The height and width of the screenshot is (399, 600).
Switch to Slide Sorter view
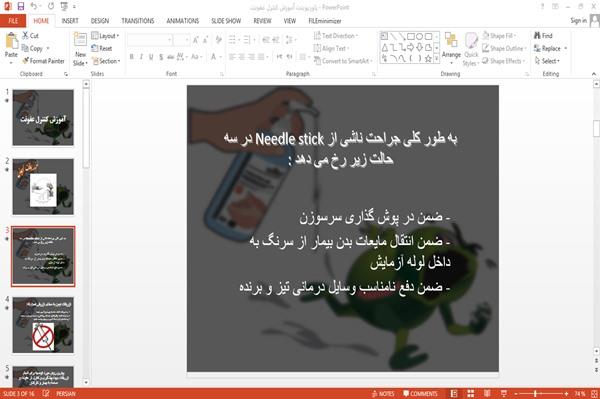tap(471, 394)
